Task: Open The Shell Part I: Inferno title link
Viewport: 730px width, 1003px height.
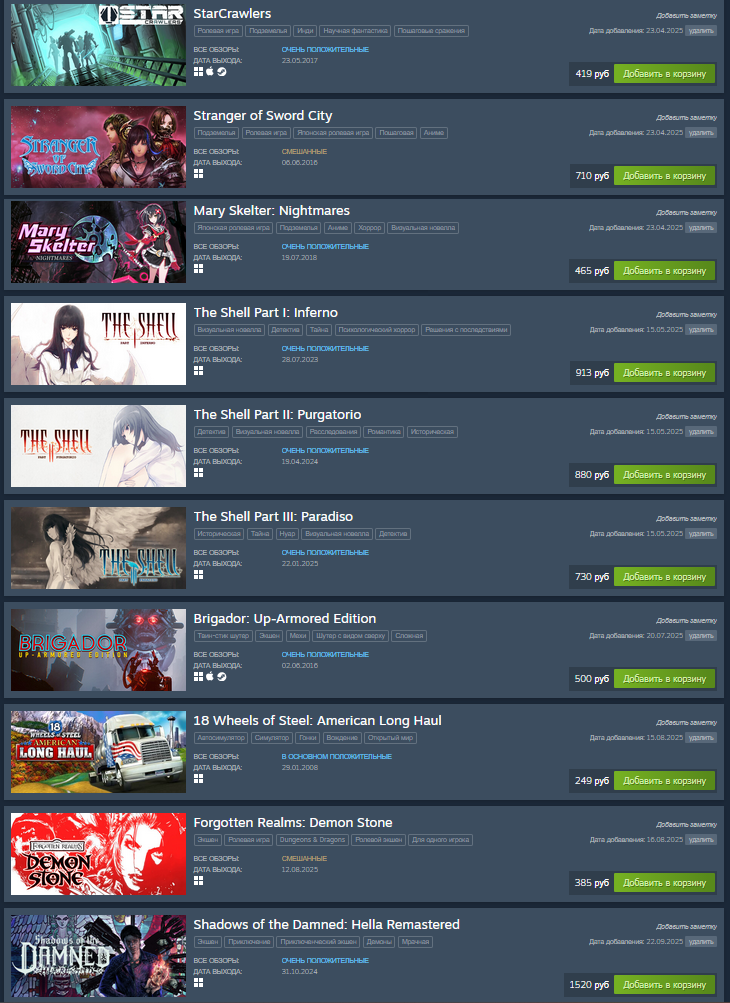Action: pyautogui.click(x=266, y=312)
